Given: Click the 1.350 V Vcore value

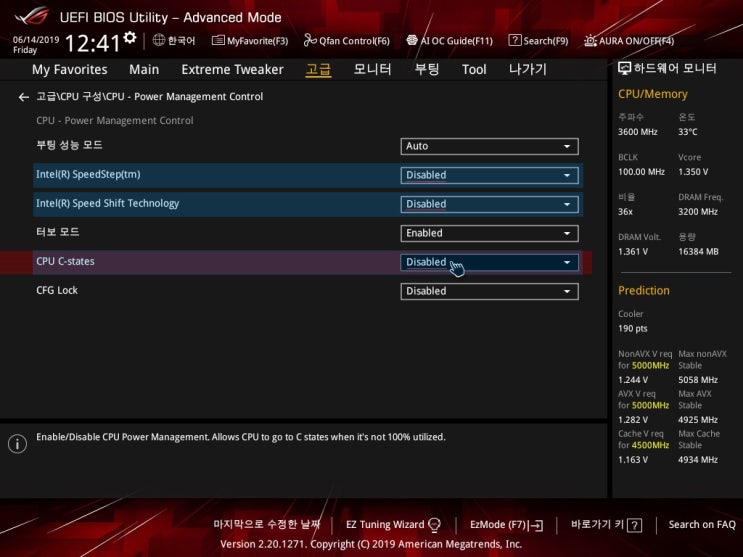Looking at the screenshot, I should coord(693,172).
